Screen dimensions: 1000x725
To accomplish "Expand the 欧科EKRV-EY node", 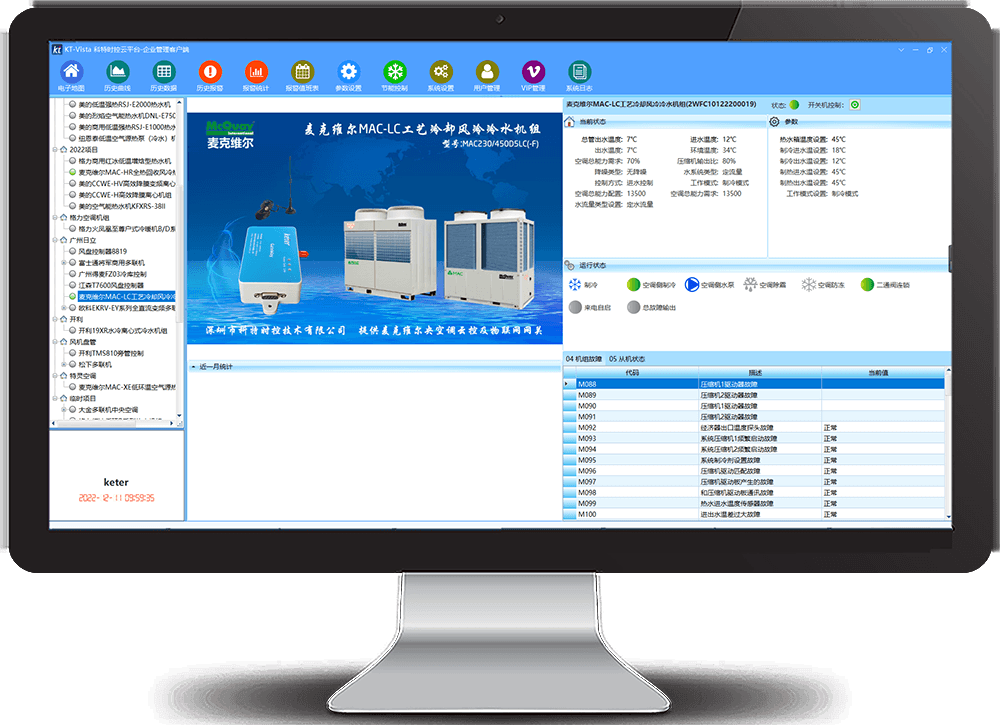I will tap(64, 308).
